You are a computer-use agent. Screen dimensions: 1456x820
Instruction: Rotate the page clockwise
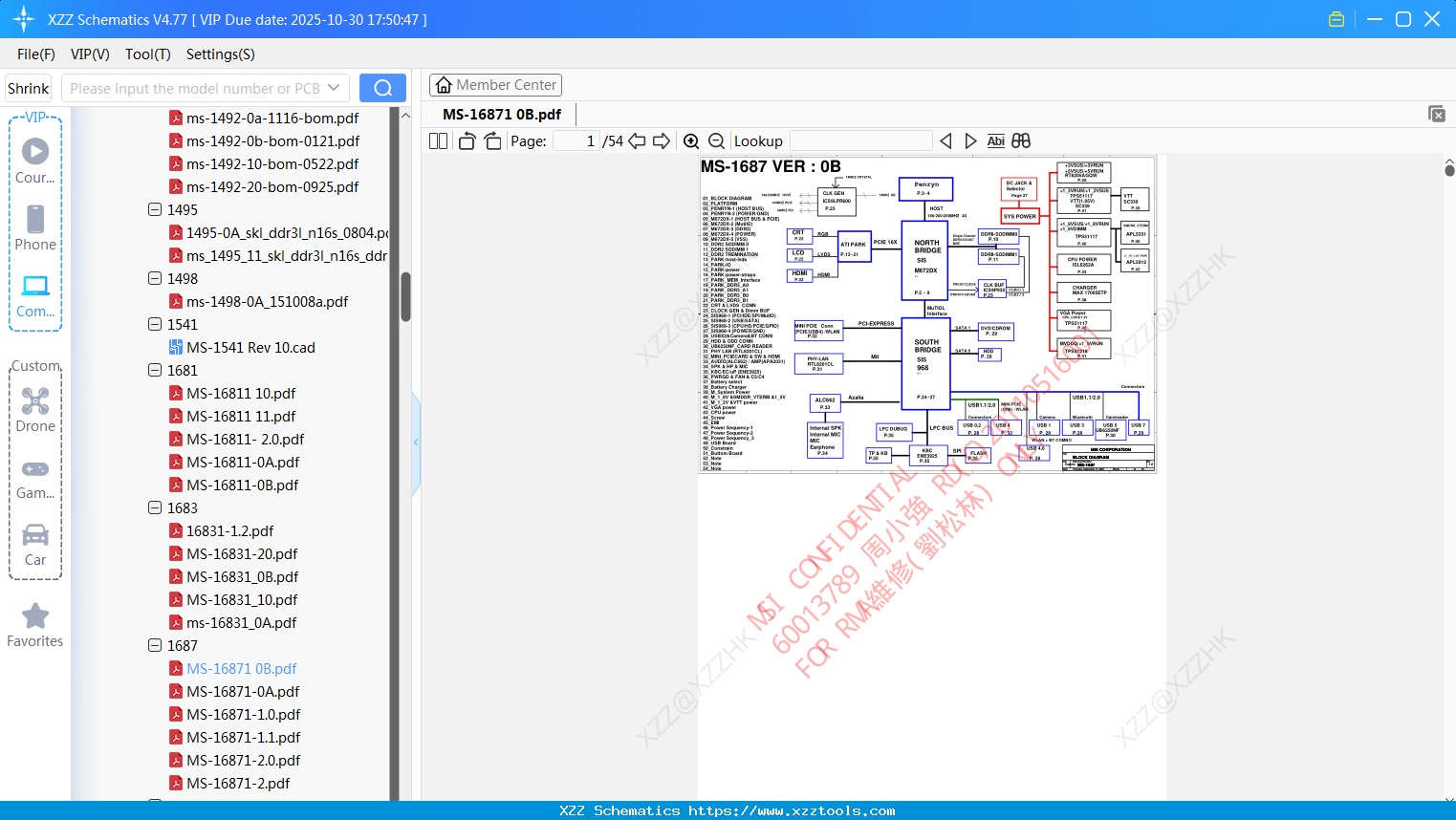click(492, 141)
